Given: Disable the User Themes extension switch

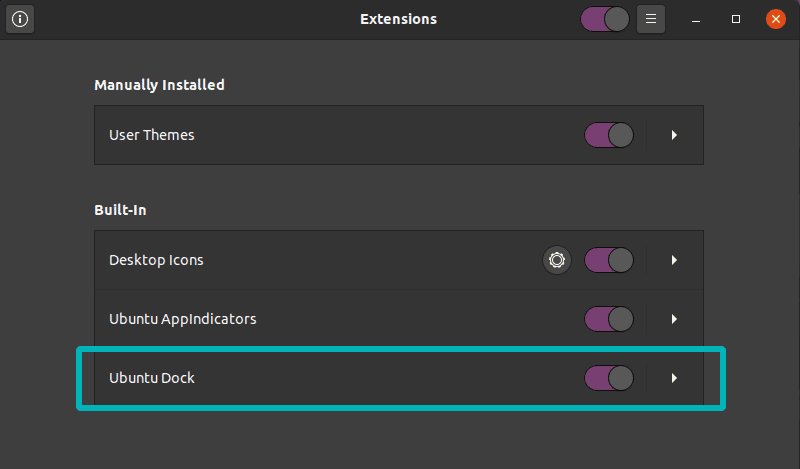Looking at the screenshot, I should (x=609, y=135).
